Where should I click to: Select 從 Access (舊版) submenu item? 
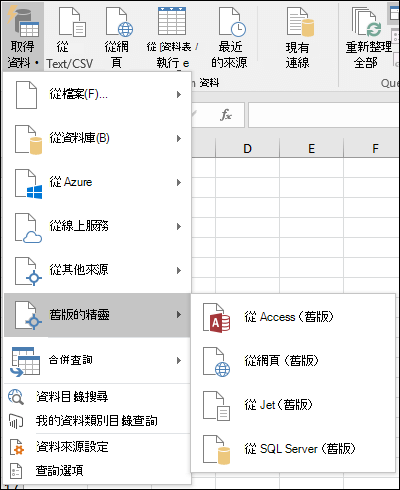(293, 317)
